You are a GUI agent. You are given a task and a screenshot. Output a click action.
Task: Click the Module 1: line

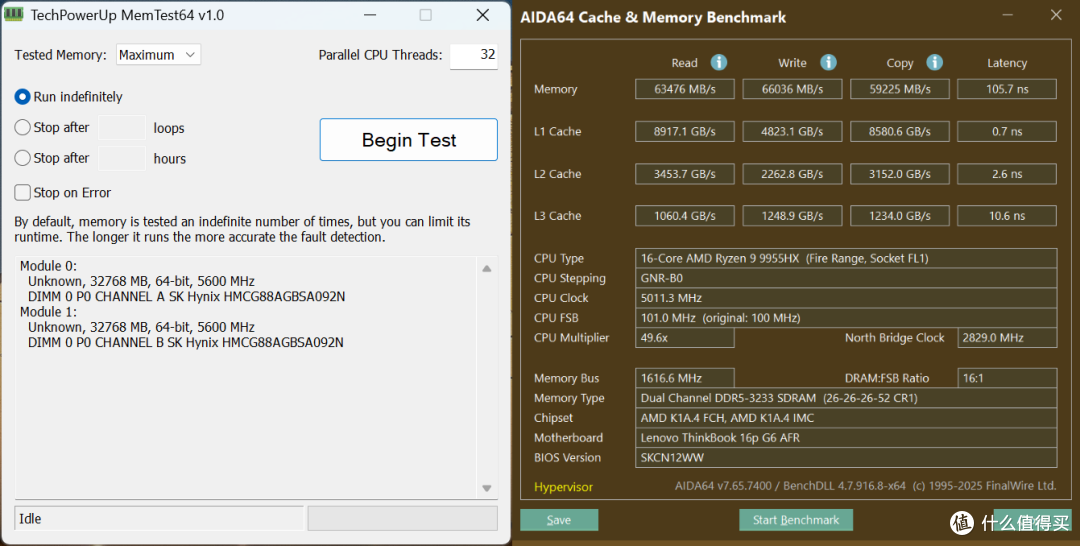click(48, 312)
